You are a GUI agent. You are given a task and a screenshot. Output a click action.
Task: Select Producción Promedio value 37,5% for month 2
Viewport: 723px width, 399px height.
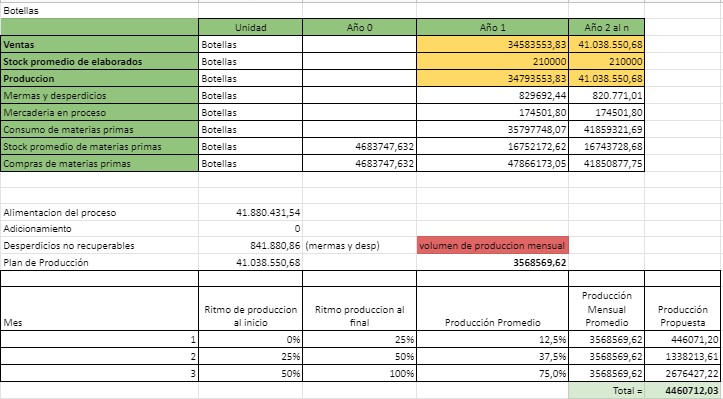click(x=492, y=357)
